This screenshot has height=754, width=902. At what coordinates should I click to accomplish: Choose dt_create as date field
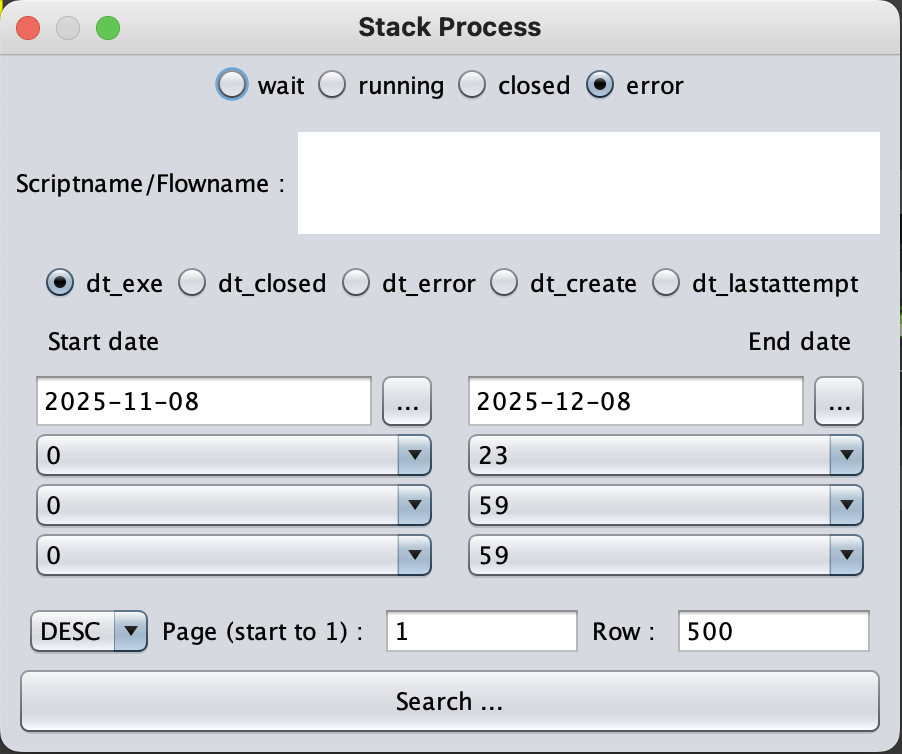504,283
